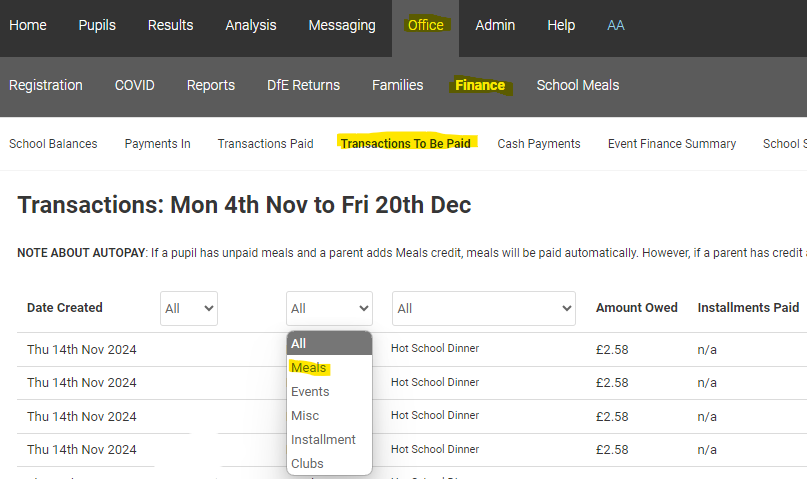The height and width of the screenshot is (479, 807).
Task: Open the Families tab
Action: [x=397, y=85]
